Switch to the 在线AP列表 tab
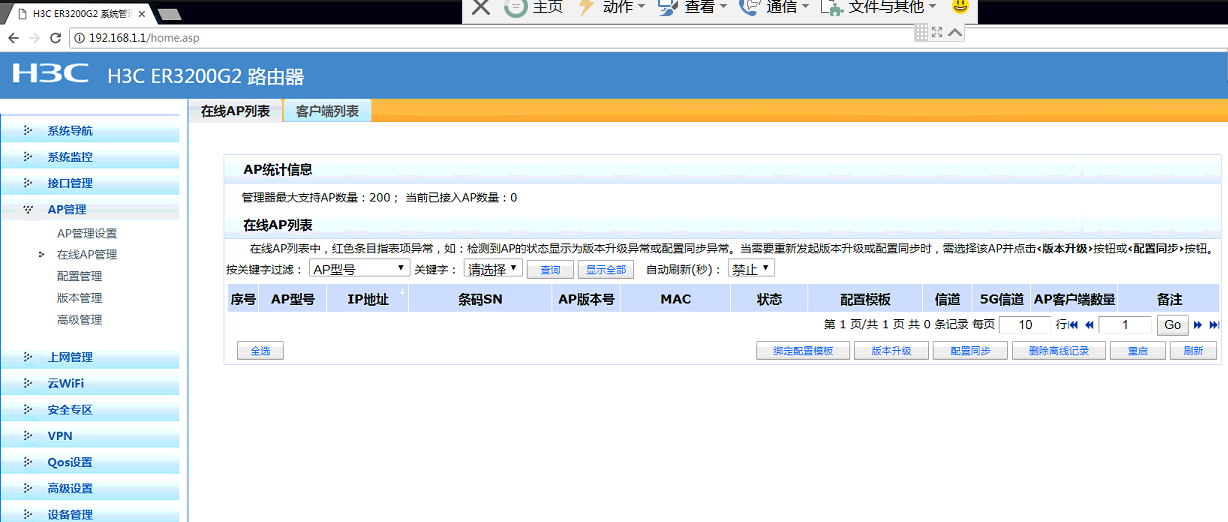 235,111
